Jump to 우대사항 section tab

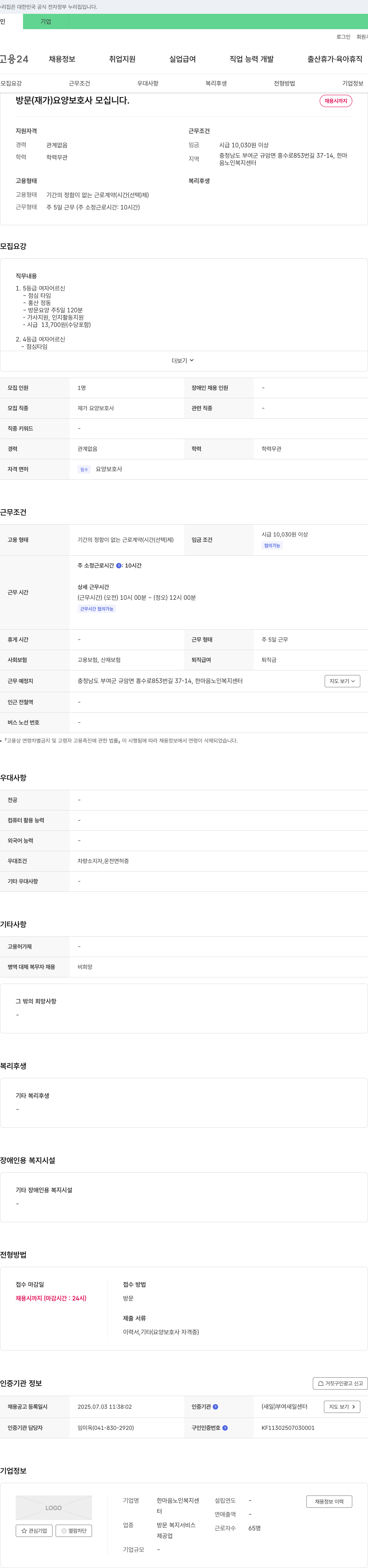148,83
